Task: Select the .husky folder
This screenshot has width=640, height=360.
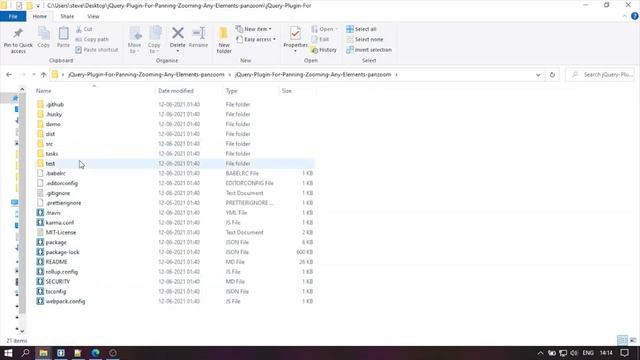Action: [54, 114]
